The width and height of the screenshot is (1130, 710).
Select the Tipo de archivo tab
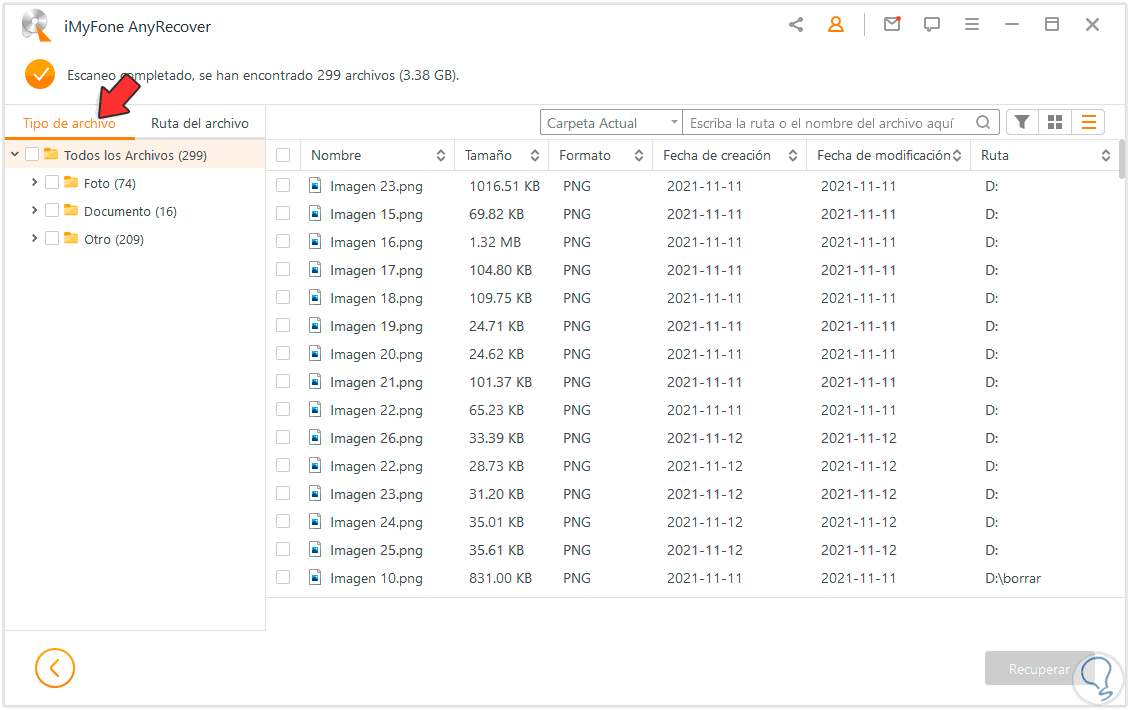tap(69, 123)
